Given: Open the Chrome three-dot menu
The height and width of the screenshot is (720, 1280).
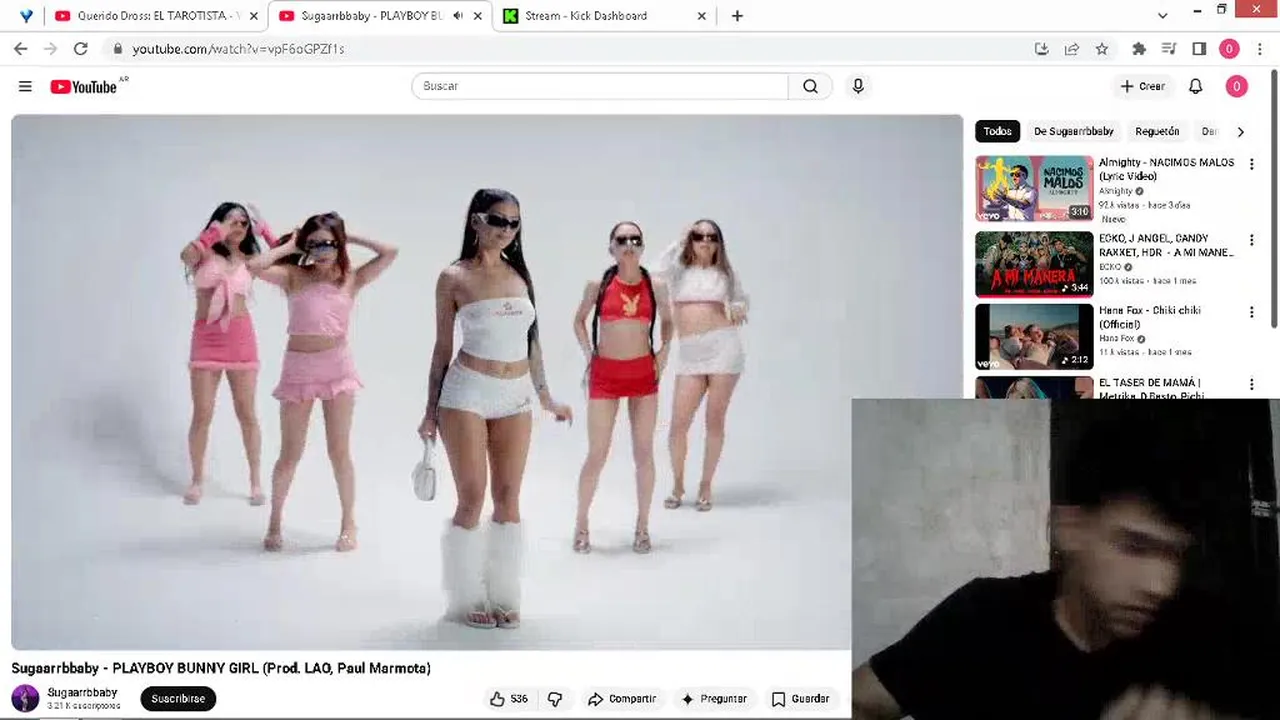Looking at the screenshot, I should (1259, 48).
